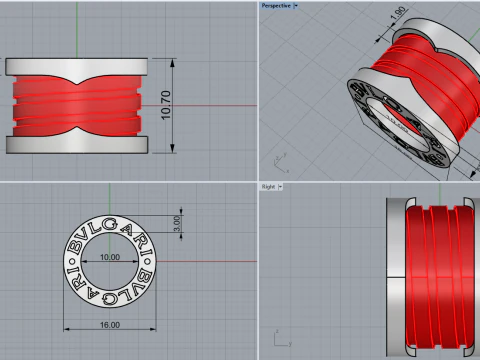Select the 10.00 inner diameter dimension

[110, 257]
